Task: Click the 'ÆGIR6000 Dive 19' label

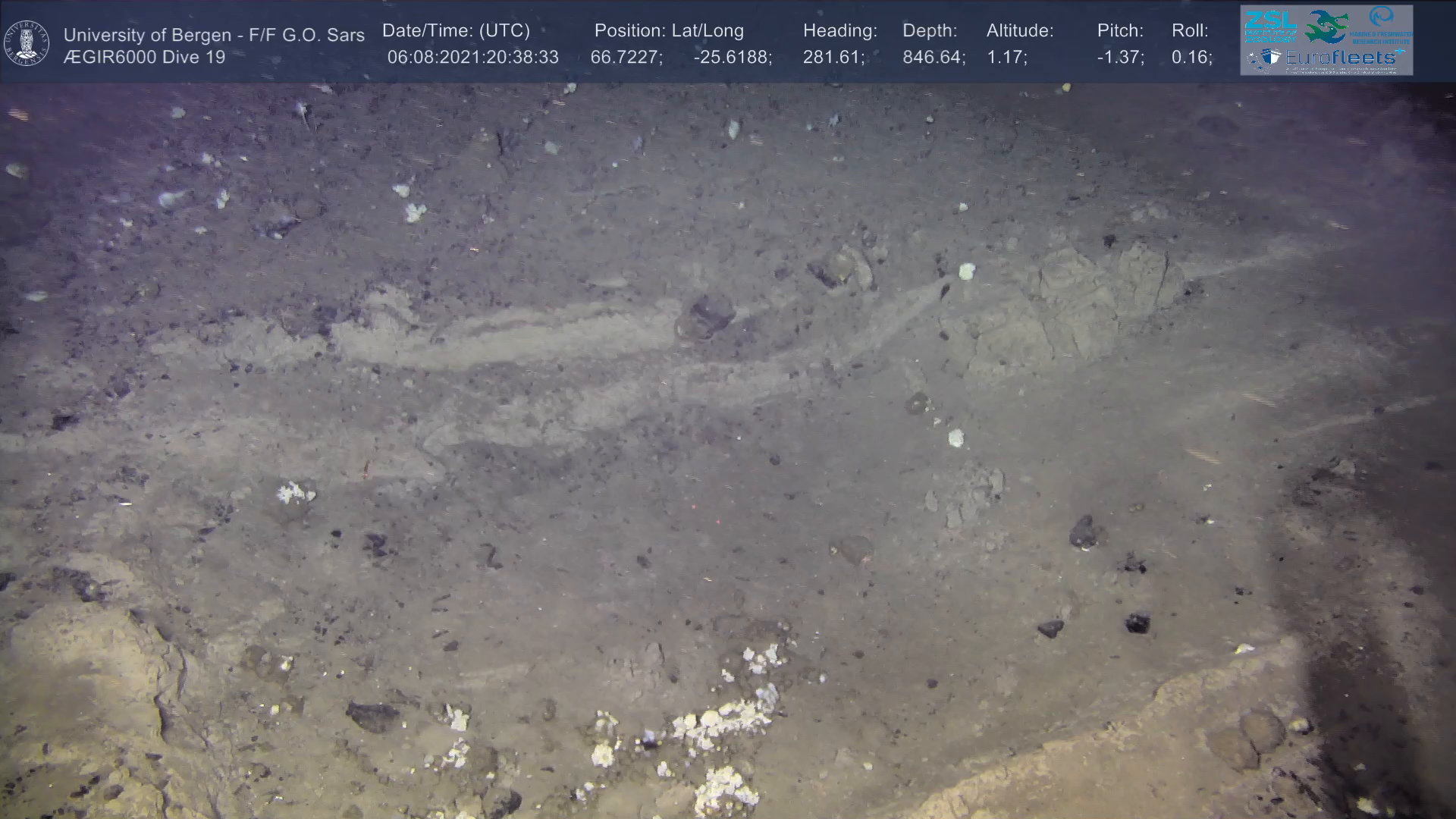Action: [144, 57]
